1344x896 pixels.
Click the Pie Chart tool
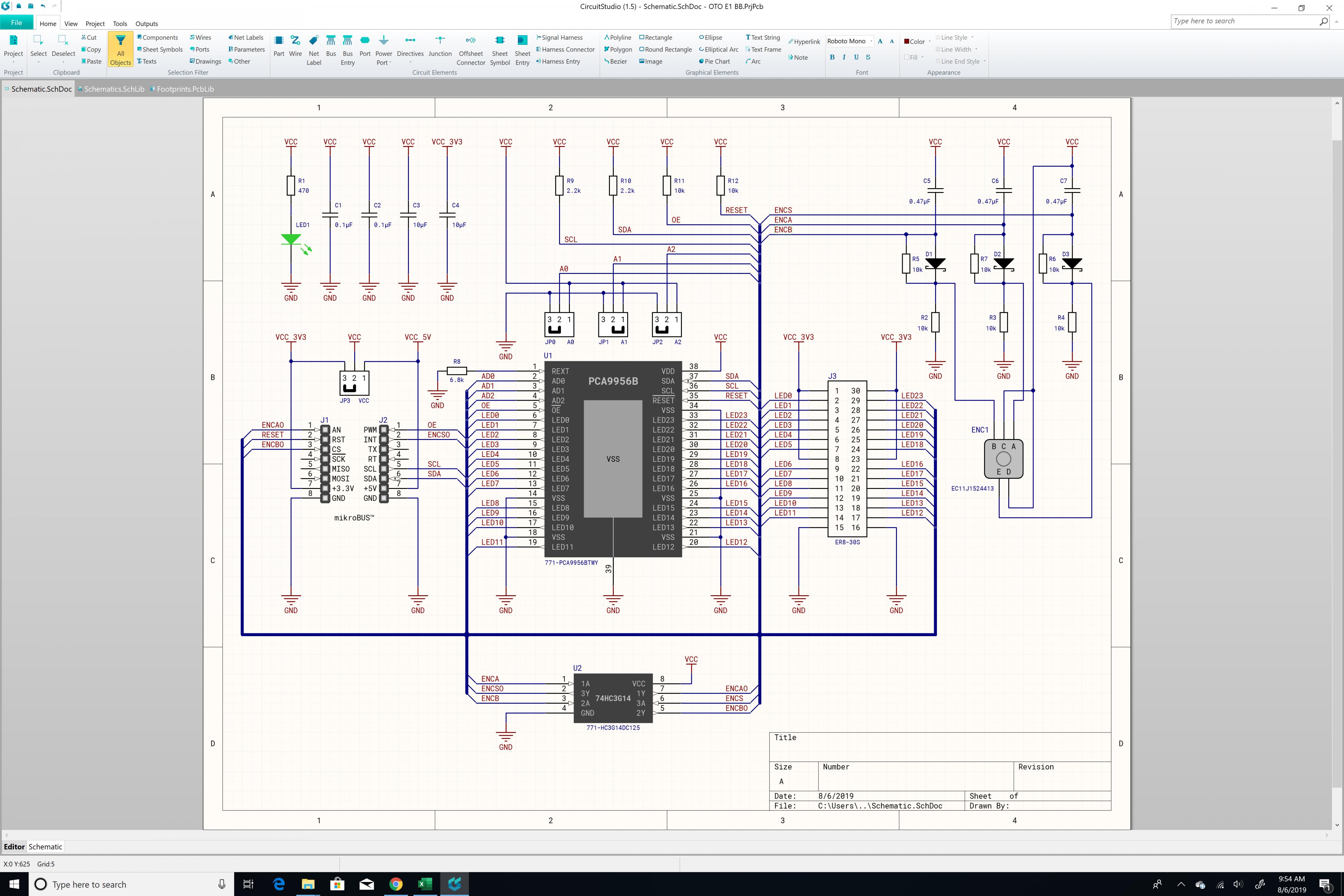[x=714, y=62]
